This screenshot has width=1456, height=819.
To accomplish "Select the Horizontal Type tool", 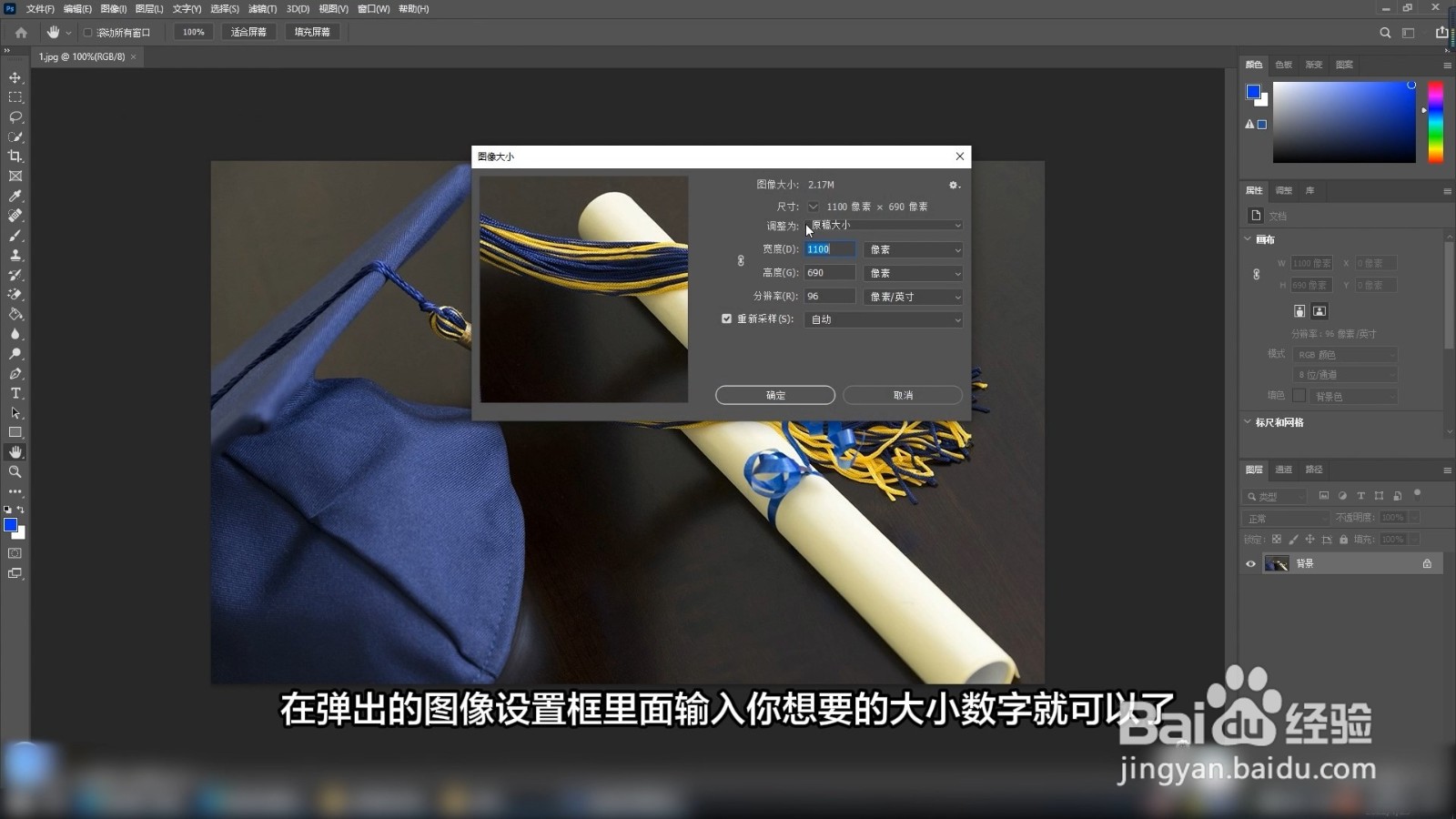I will [x=15, y=393].
